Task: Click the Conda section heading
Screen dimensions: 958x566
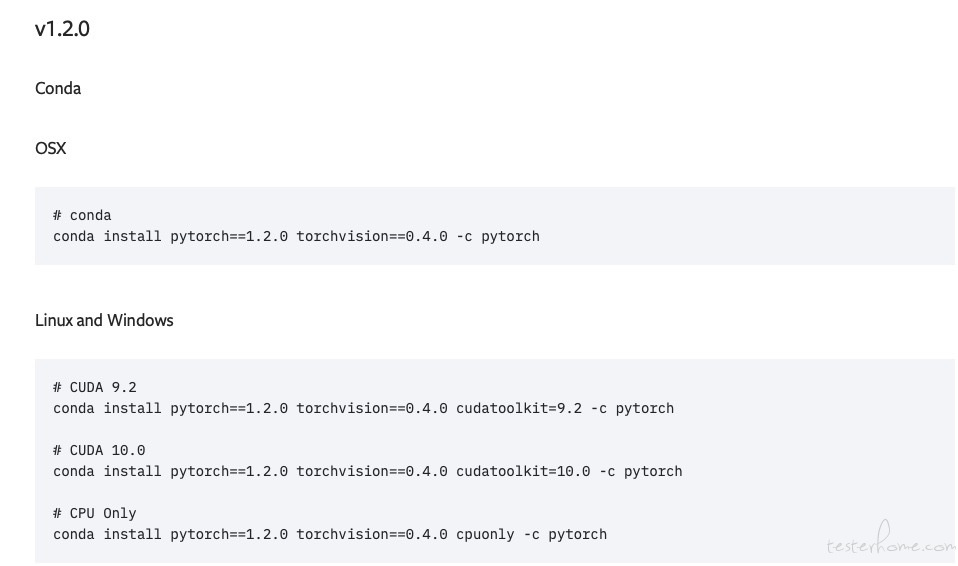Action: tap(58, 89)
